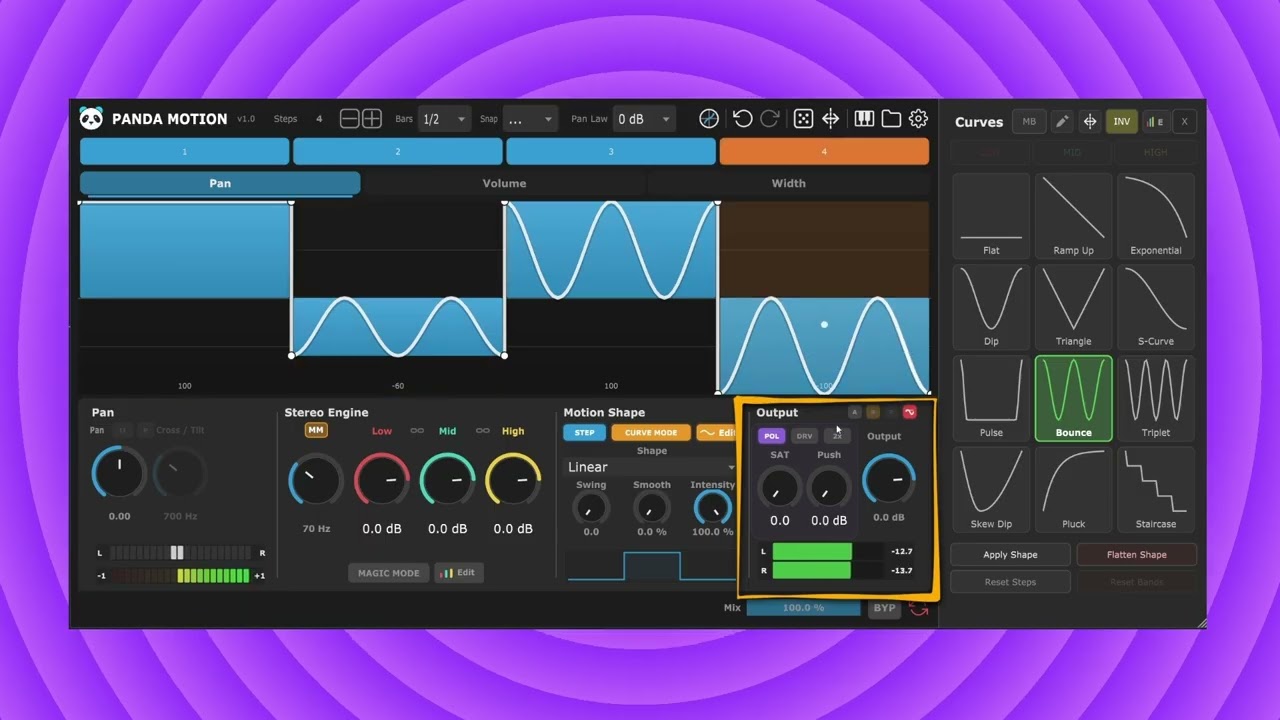Select the pencil draw tool in Curves
1280x720 pixels.
pos(1062,122)
